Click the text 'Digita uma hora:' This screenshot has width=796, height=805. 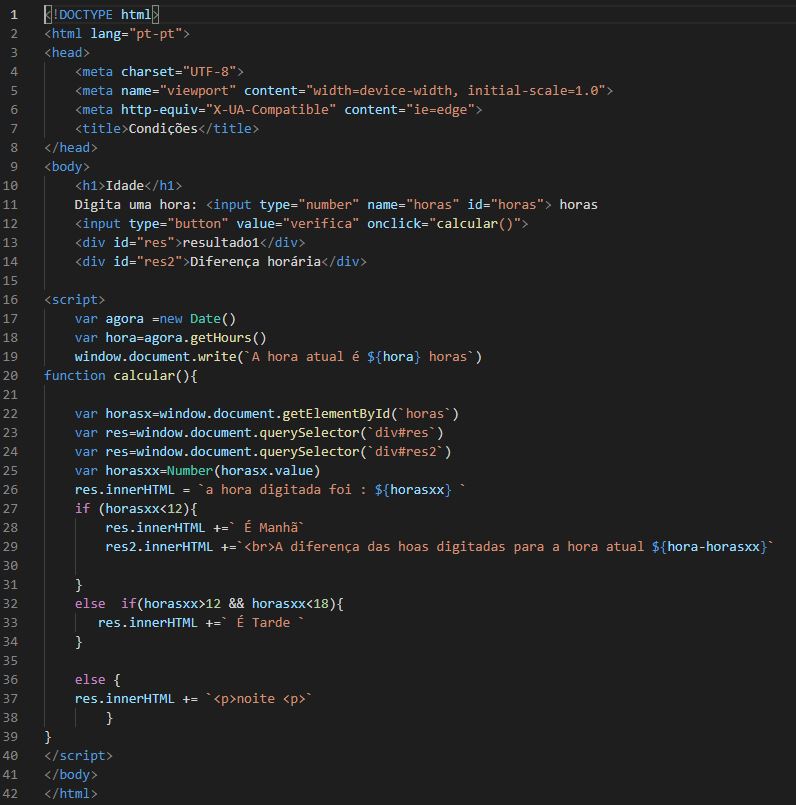pos(136,205)
